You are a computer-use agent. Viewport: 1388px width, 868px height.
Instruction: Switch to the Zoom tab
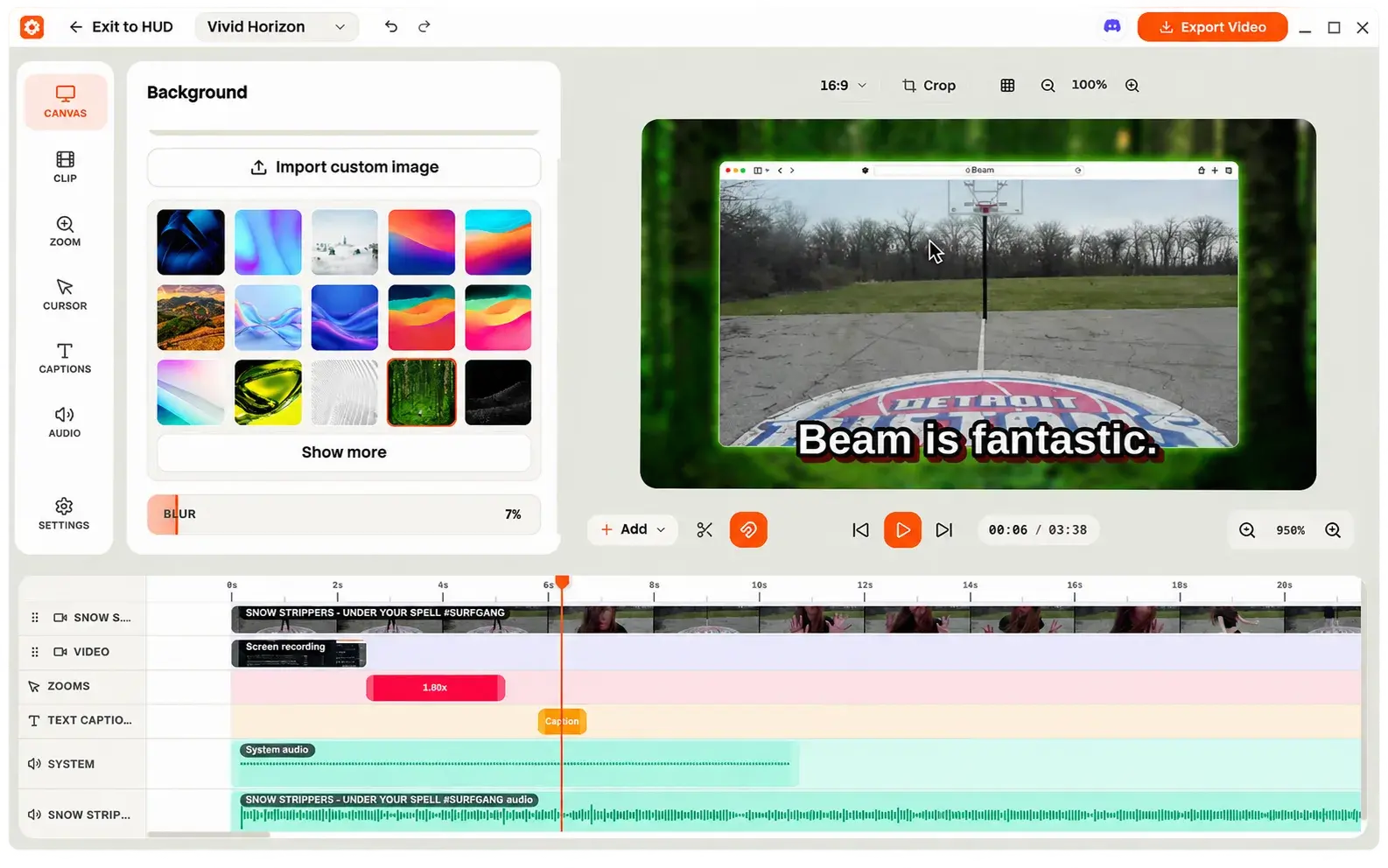[65, 231]
